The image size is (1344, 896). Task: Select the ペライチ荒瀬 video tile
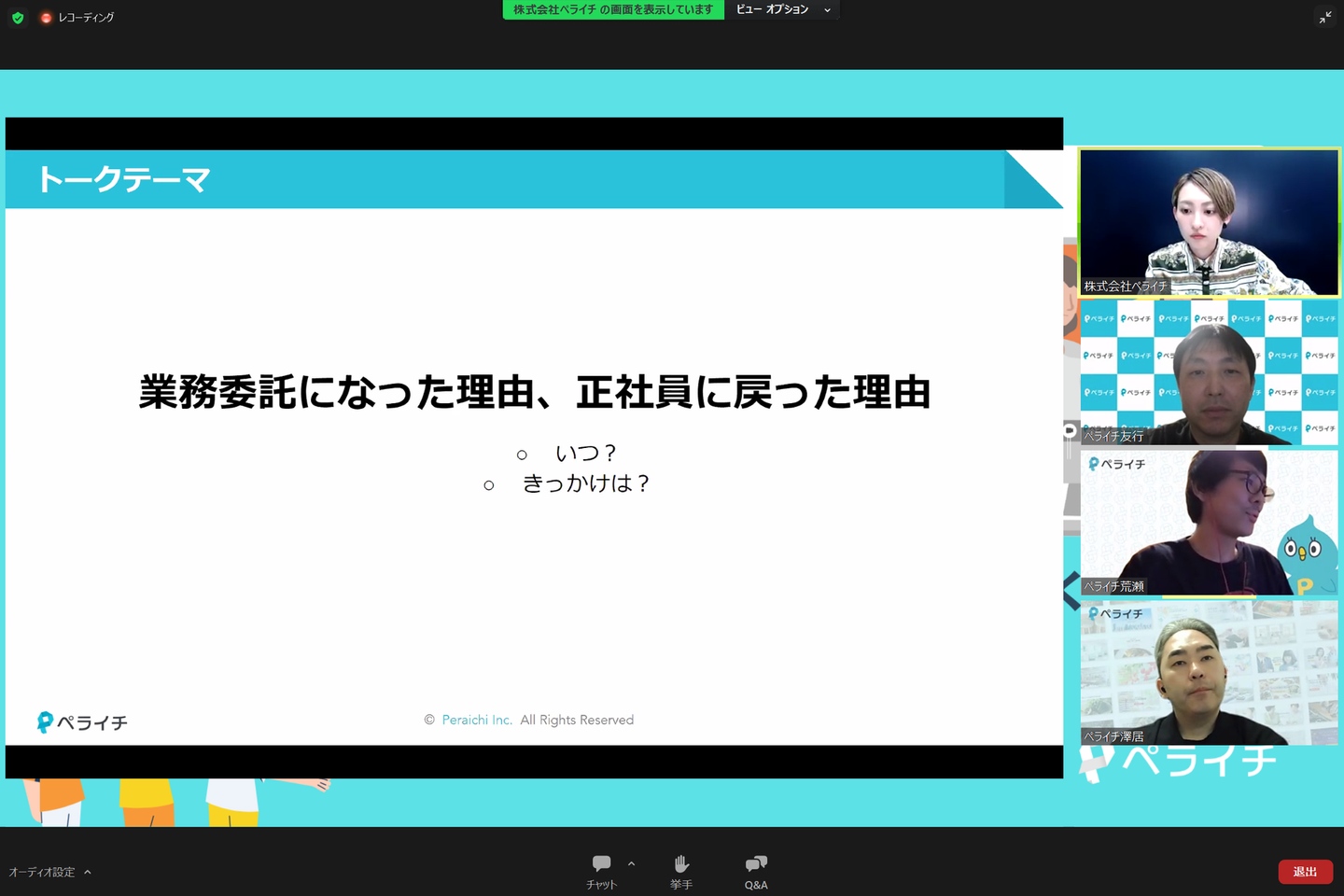pyautogui.click(x=1209, y=522)
